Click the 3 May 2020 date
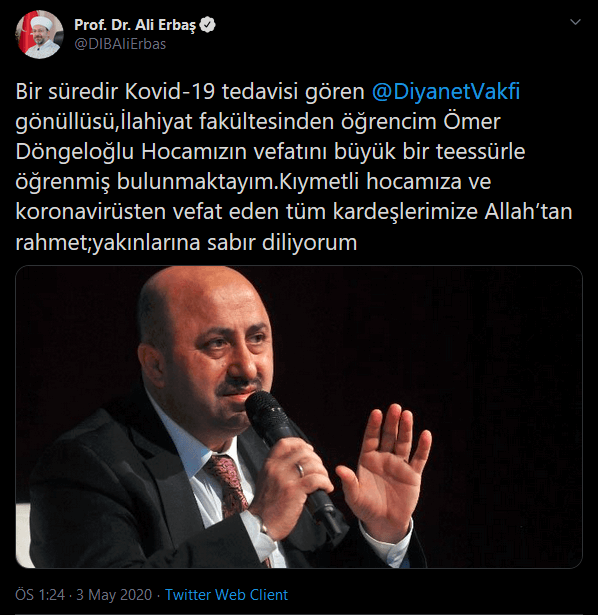The width and height of the screenshot is (598, 615). [x=114, y=595]
